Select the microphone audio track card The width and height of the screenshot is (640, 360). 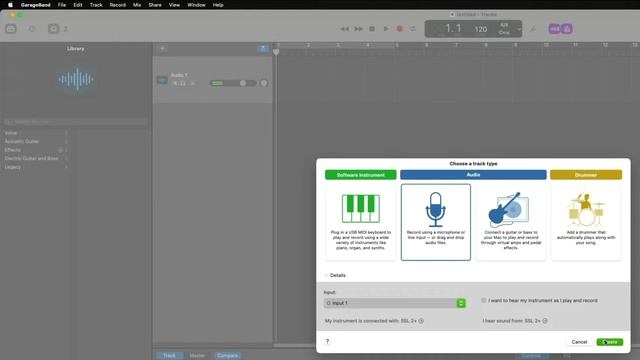tap(436, 222)
